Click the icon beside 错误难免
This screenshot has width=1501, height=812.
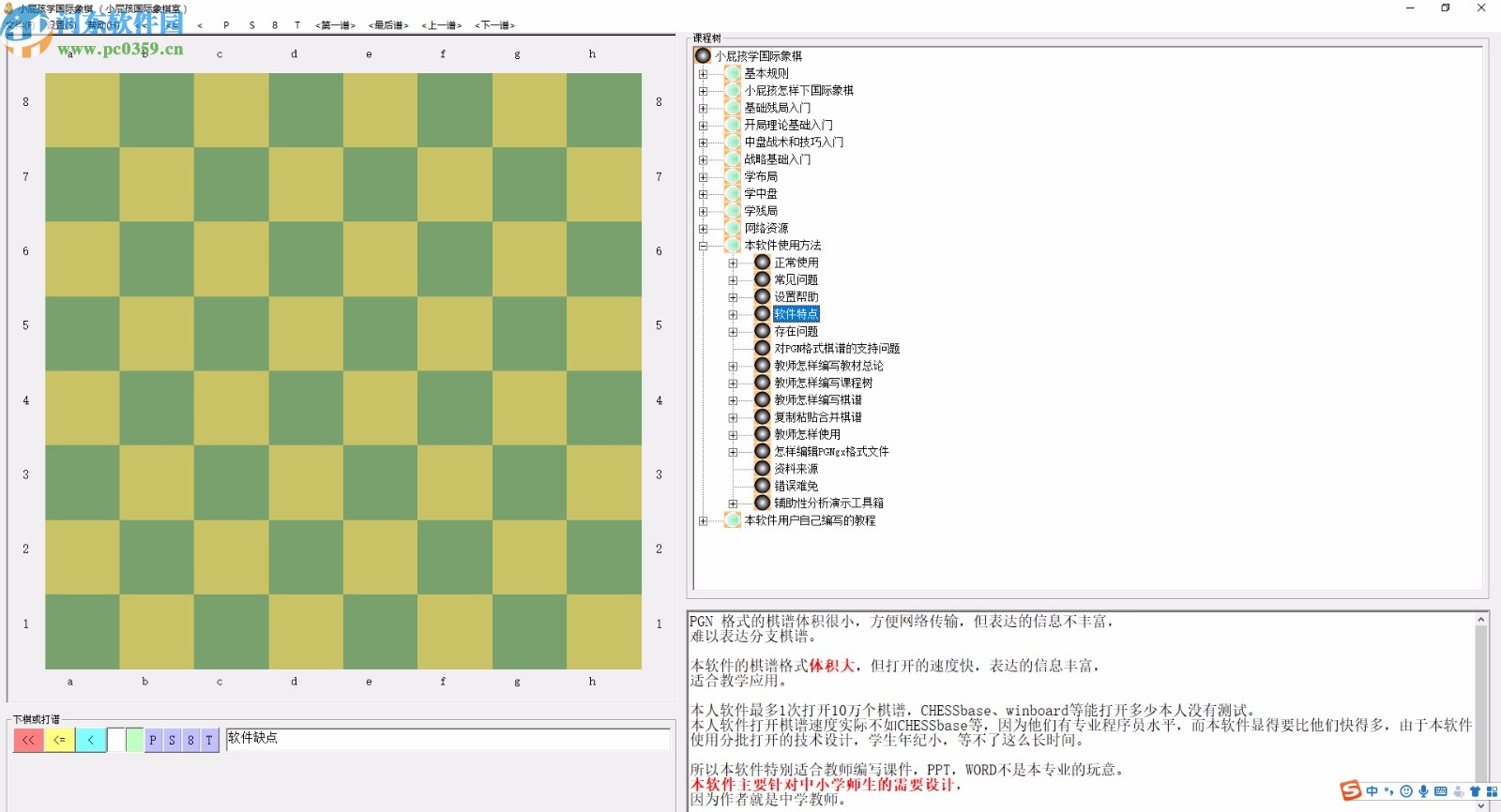tap(763, 486)
